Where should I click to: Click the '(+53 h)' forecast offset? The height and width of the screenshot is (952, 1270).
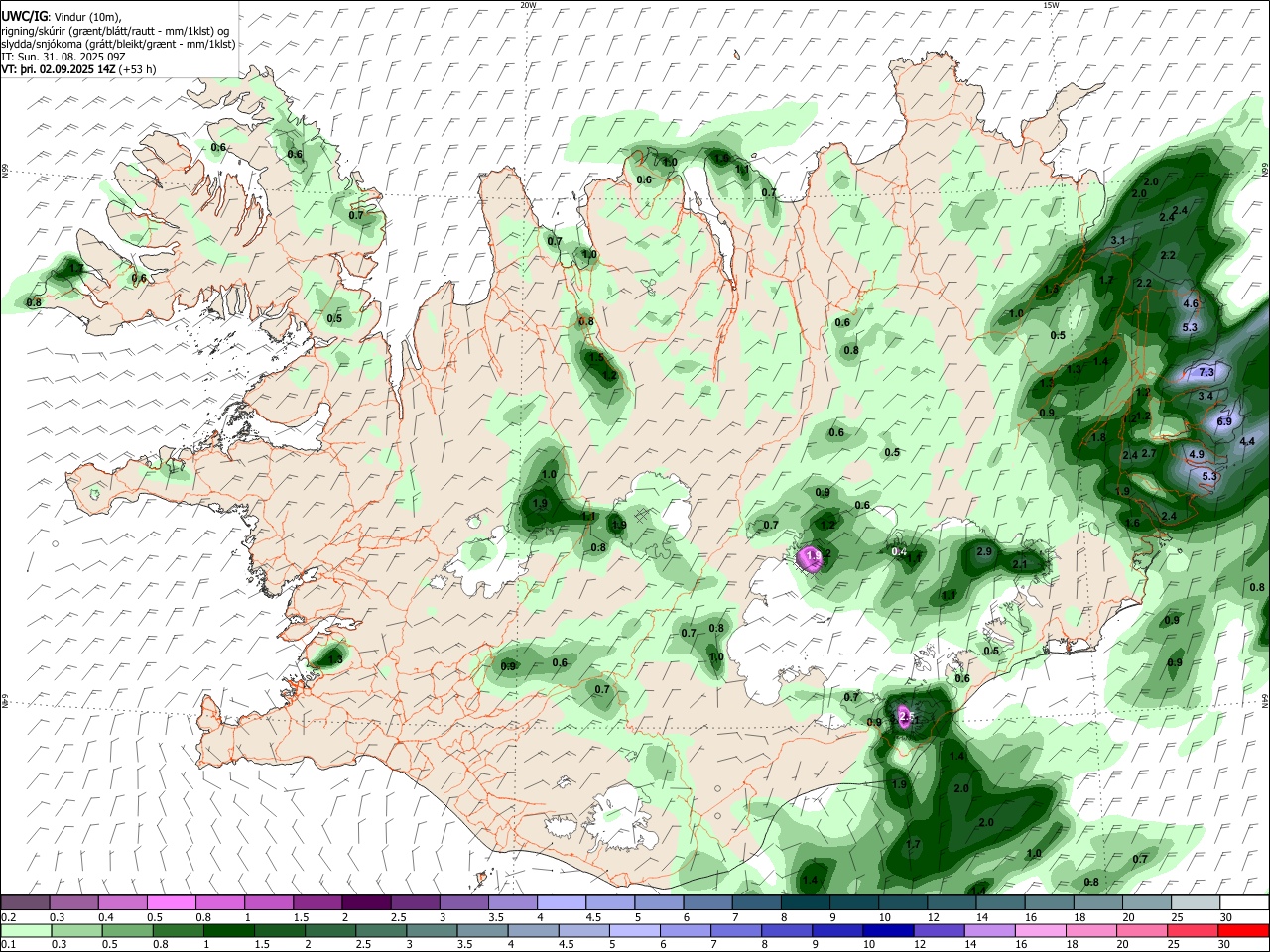137,69
